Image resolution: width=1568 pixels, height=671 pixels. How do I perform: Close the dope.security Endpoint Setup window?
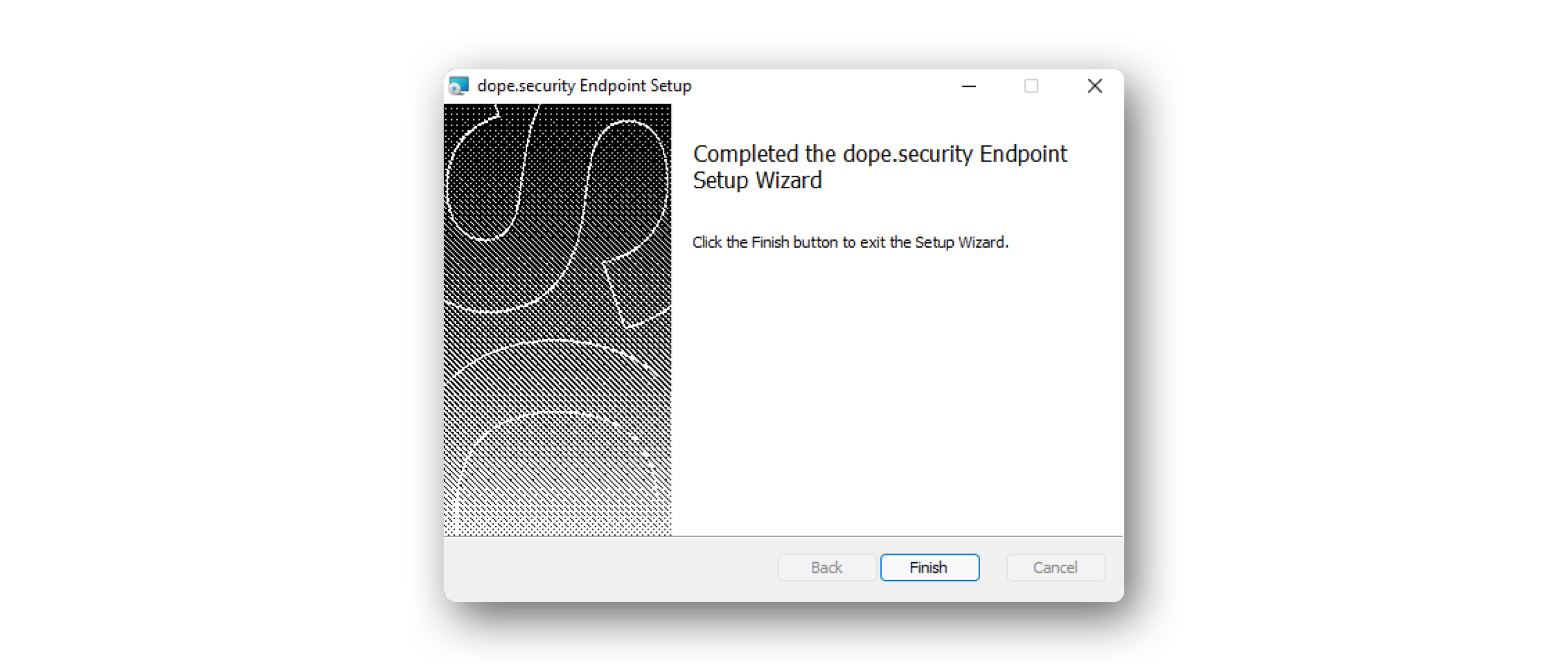1095,86
